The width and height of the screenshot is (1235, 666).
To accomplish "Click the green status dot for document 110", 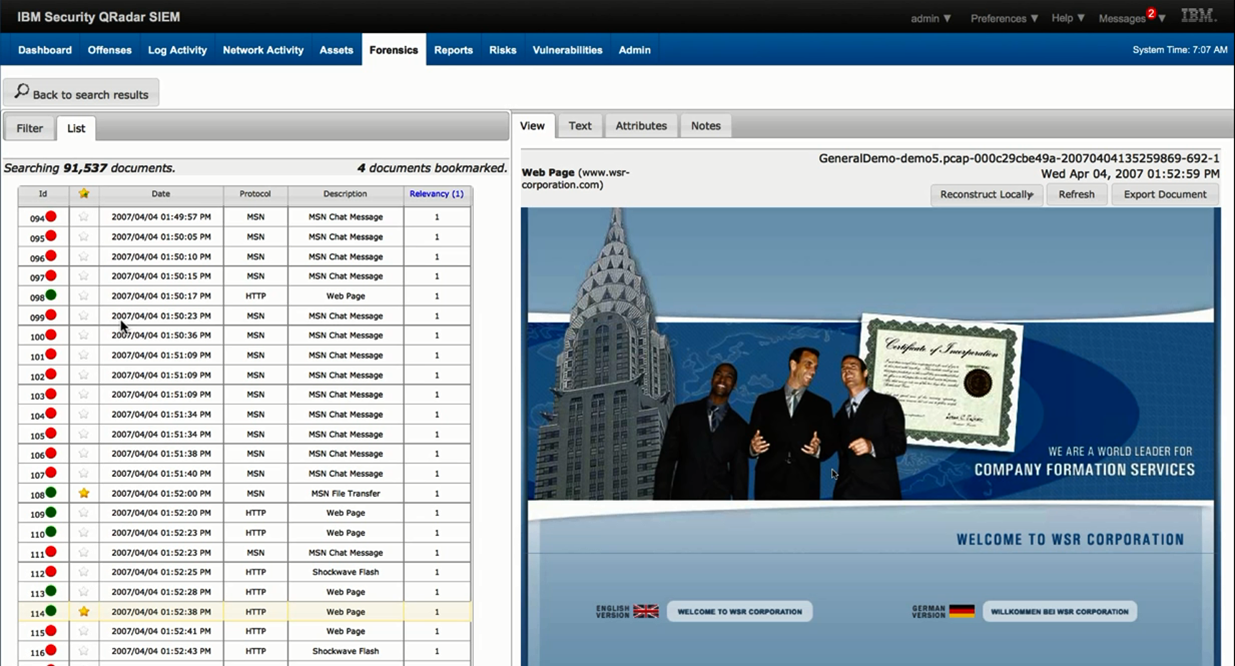I will pos(51,532).
